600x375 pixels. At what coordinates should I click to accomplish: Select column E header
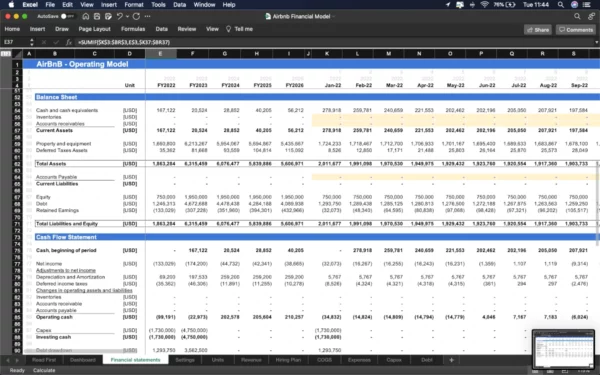click(160, 54)
